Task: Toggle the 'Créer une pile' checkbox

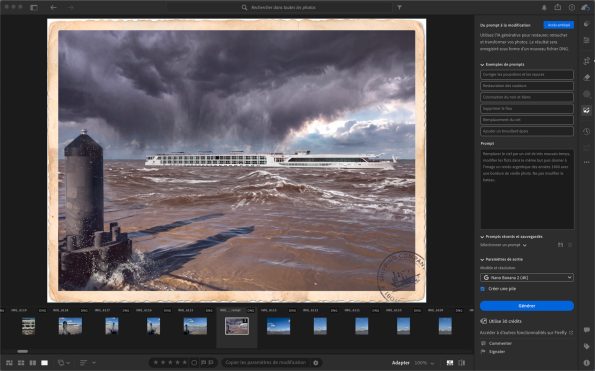Action: click(x=483, y=289)
